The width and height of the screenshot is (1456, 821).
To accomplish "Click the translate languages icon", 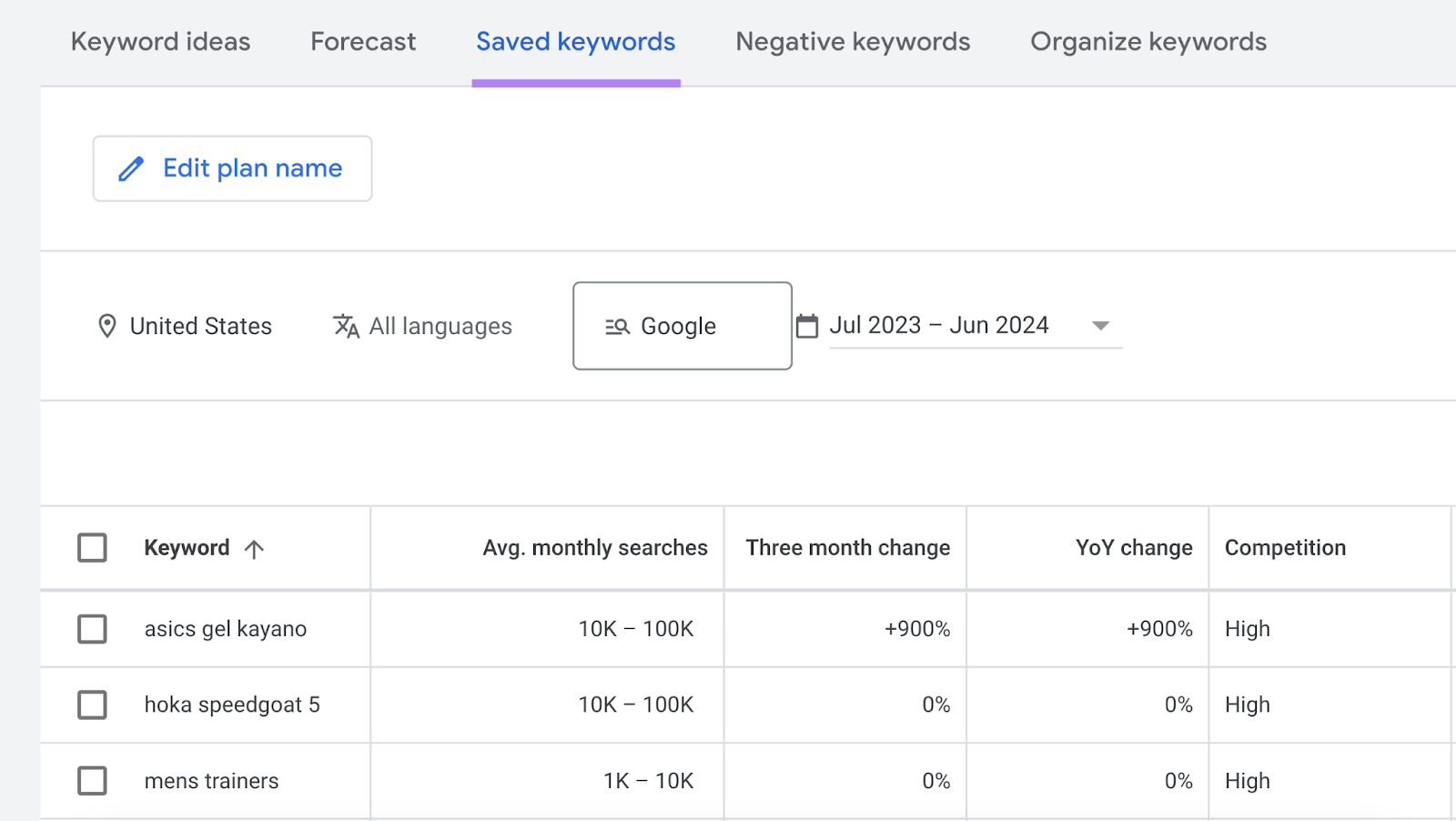I will tap(346, 326).
